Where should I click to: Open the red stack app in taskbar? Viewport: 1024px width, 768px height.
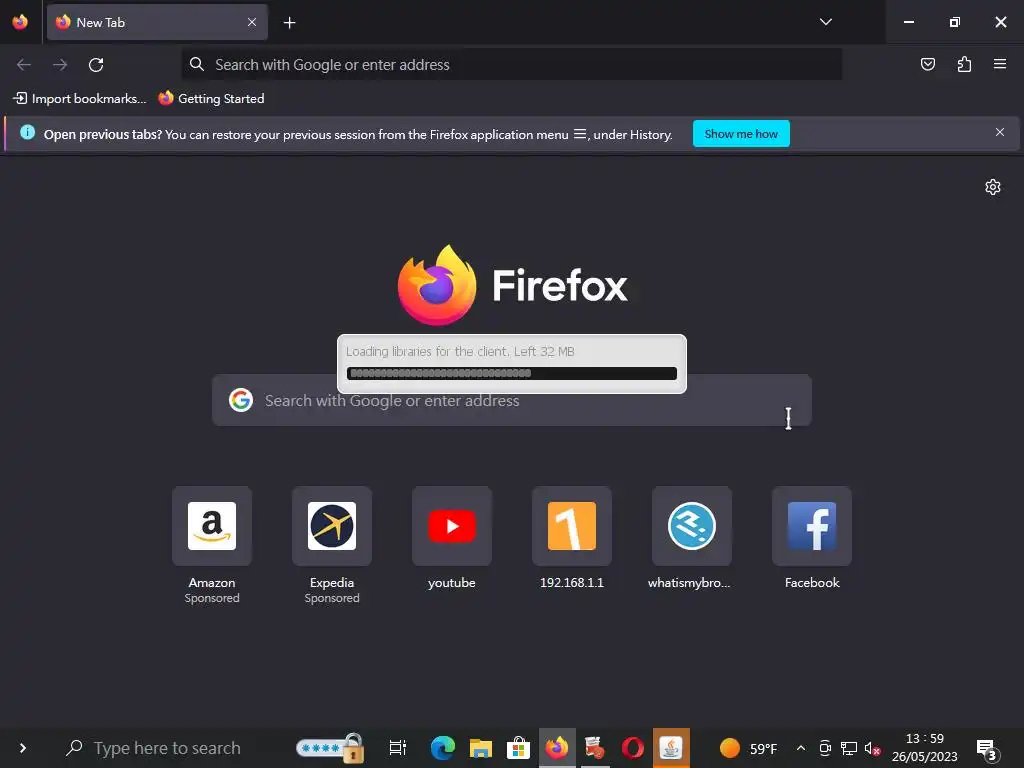point(594,748)
